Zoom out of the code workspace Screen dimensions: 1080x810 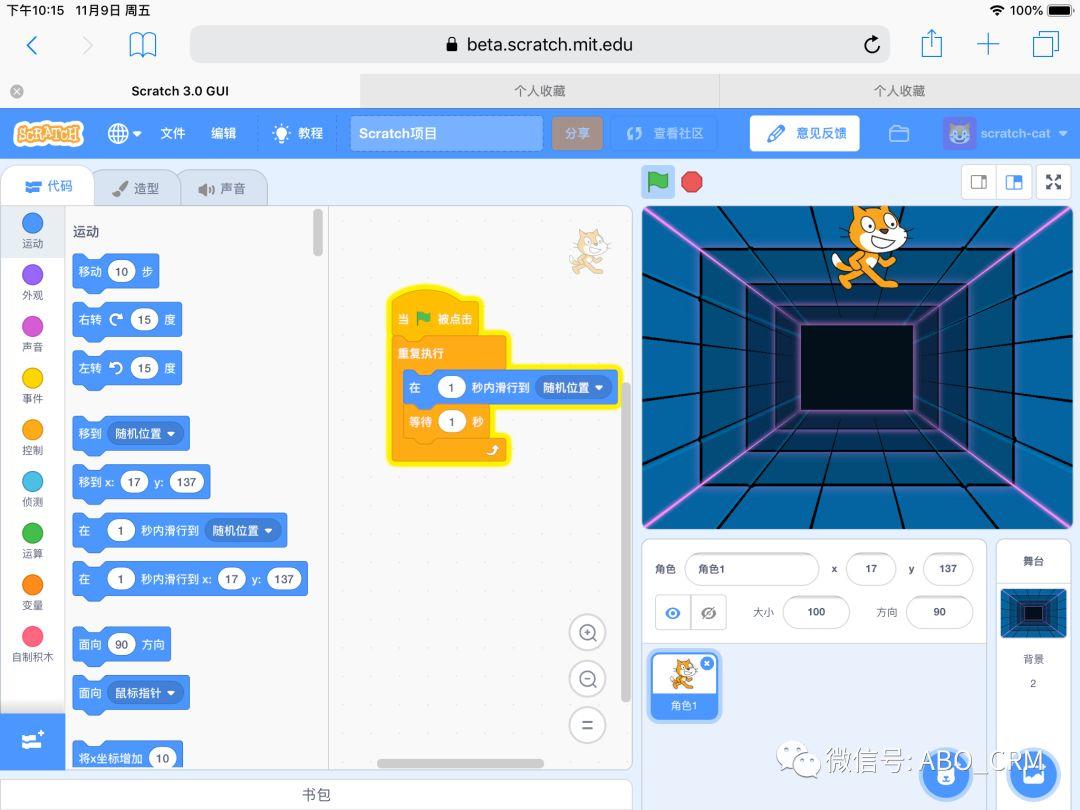[x=588, y=679]
